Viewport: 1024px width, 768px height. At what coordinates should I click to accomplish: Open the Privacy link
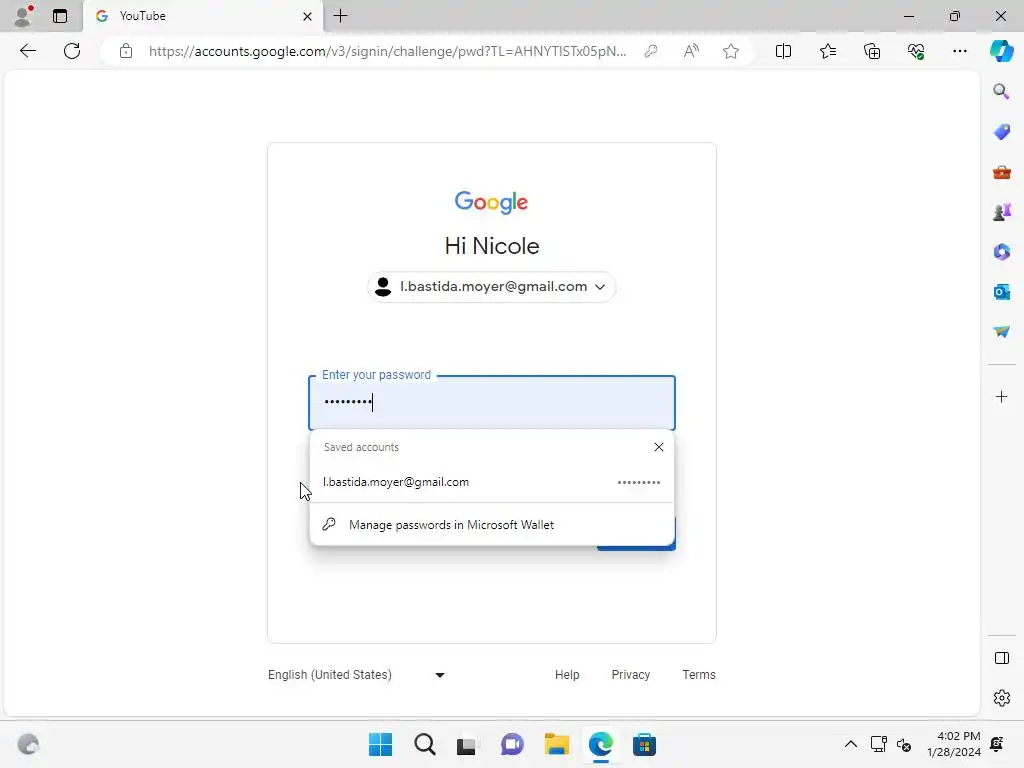(x=630, y=675)
